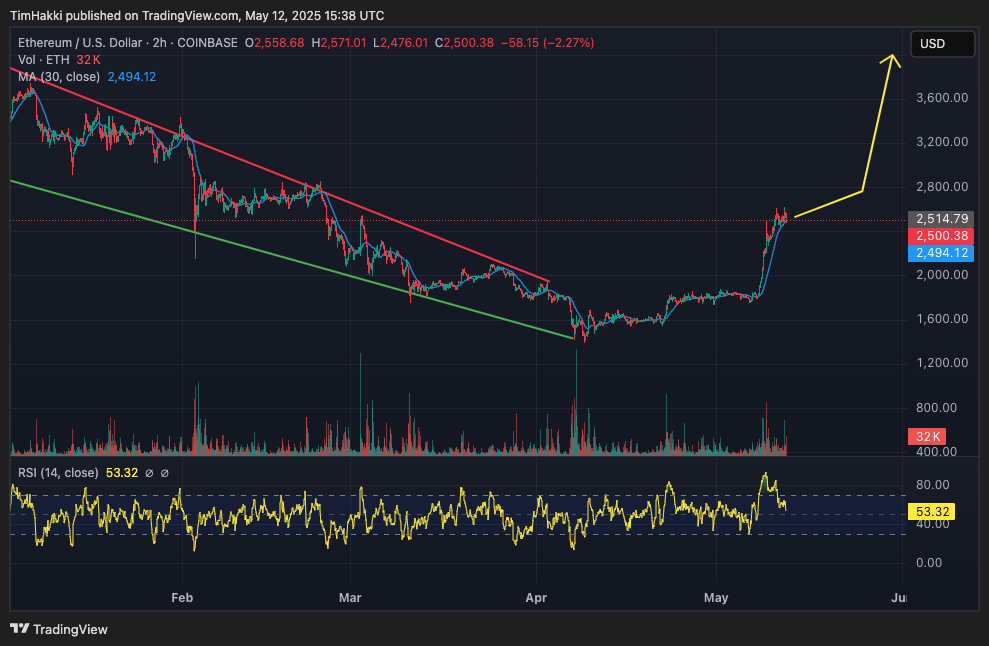Click the yellow 53.32 RSI value label
Image resolution: width=989 pixels, height=646 pixels.
click(933, 511)
